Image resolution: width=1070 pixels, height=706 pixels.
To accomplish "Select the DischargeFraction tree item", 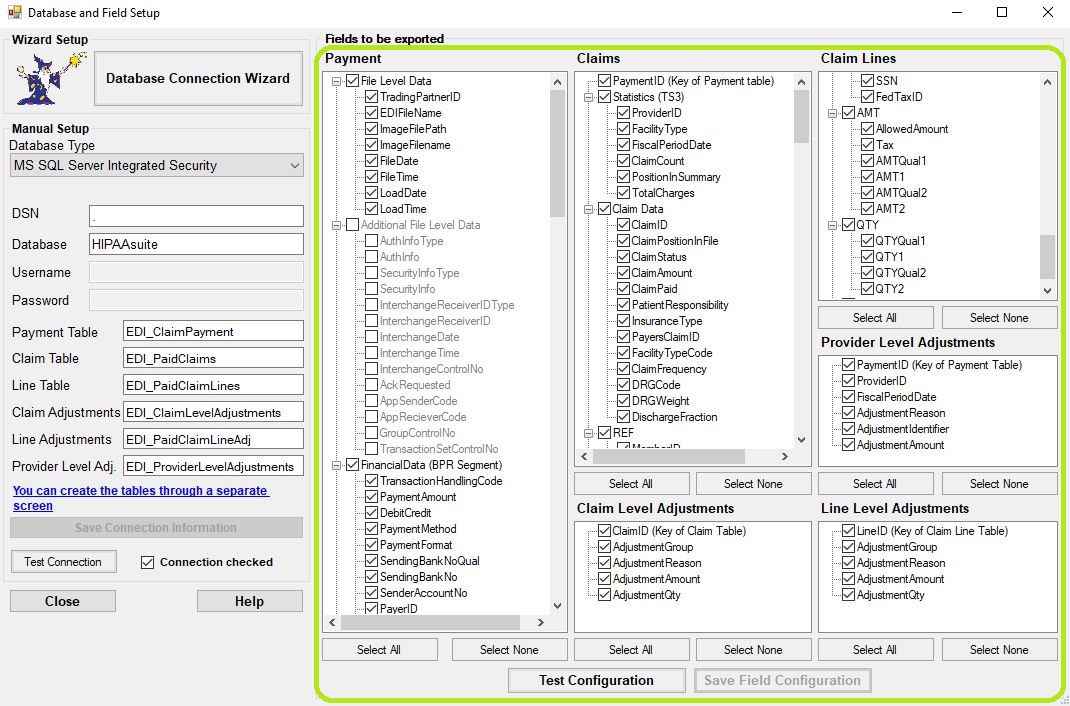I will [674, 417].
